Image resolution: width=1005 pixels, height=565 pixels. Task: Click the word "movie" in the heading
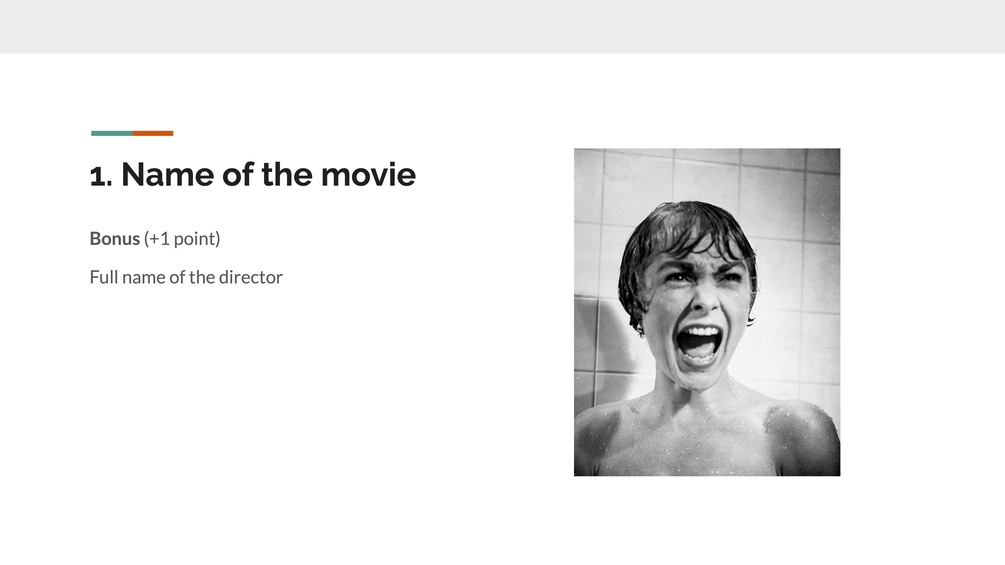pyautogui.click(x=367, y=175)
